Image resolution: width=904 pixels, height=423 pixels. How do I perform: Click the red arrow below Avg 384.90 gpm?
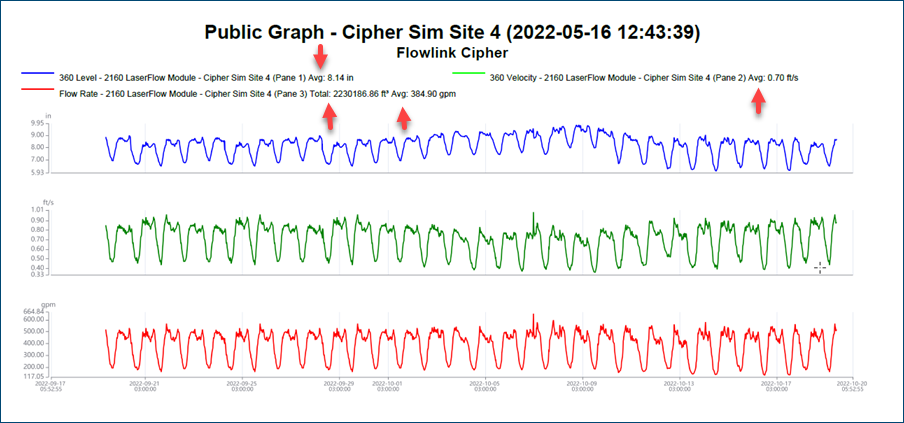403,116
